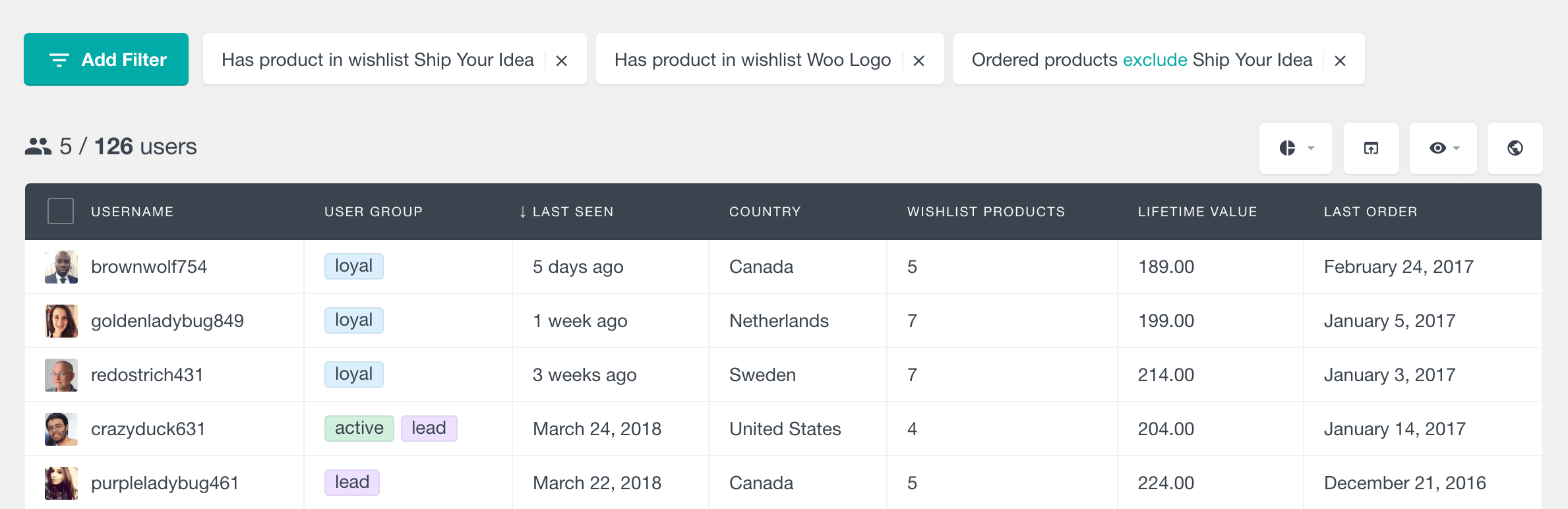Click the lifetime value 214.00
This screenshot has width=1568, height=509.
coord(1166,375)
